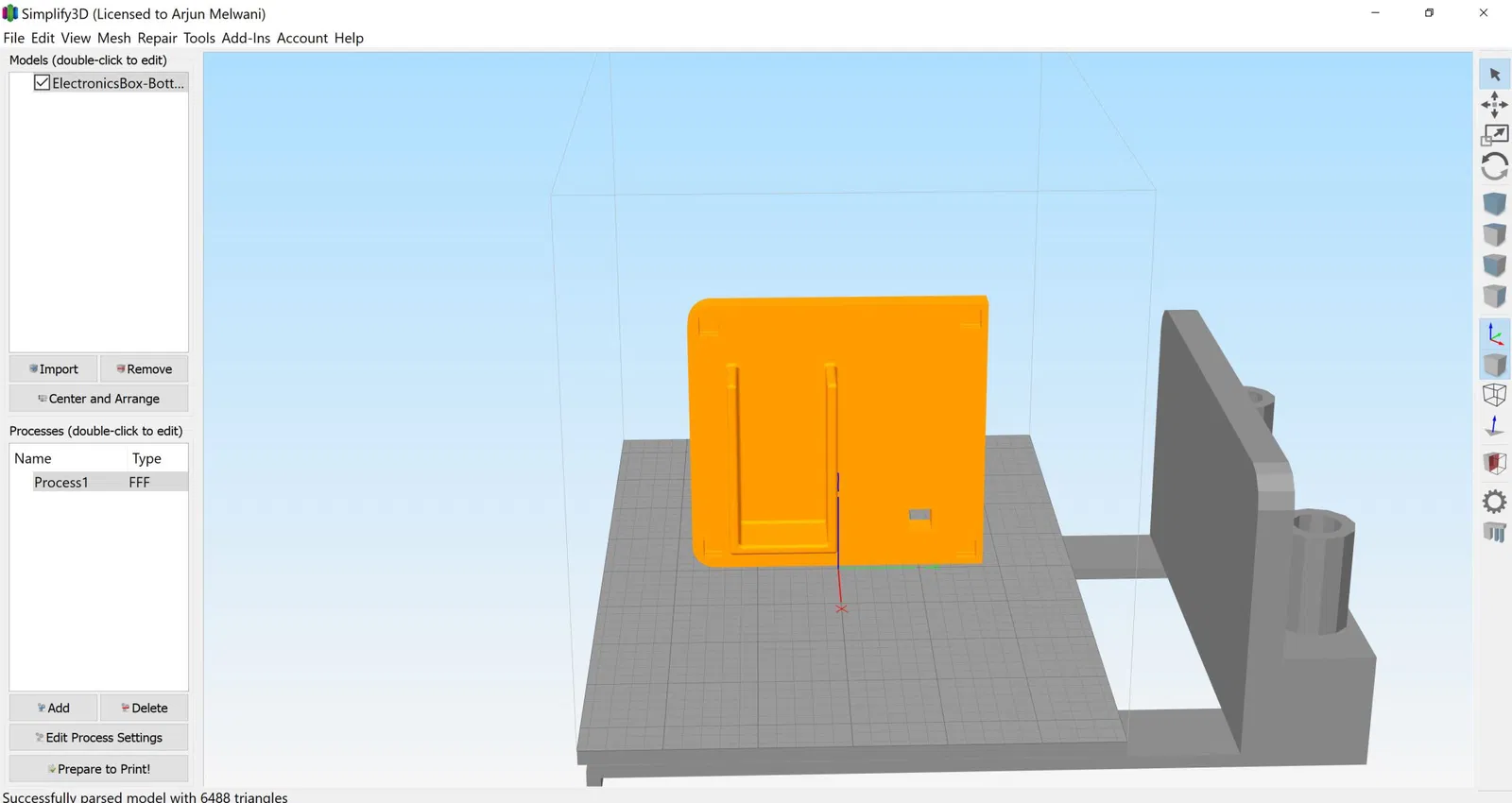This screenshot has height=803, width=1512.
Task: Open the File menu
Action: click(x=13, y=38)
